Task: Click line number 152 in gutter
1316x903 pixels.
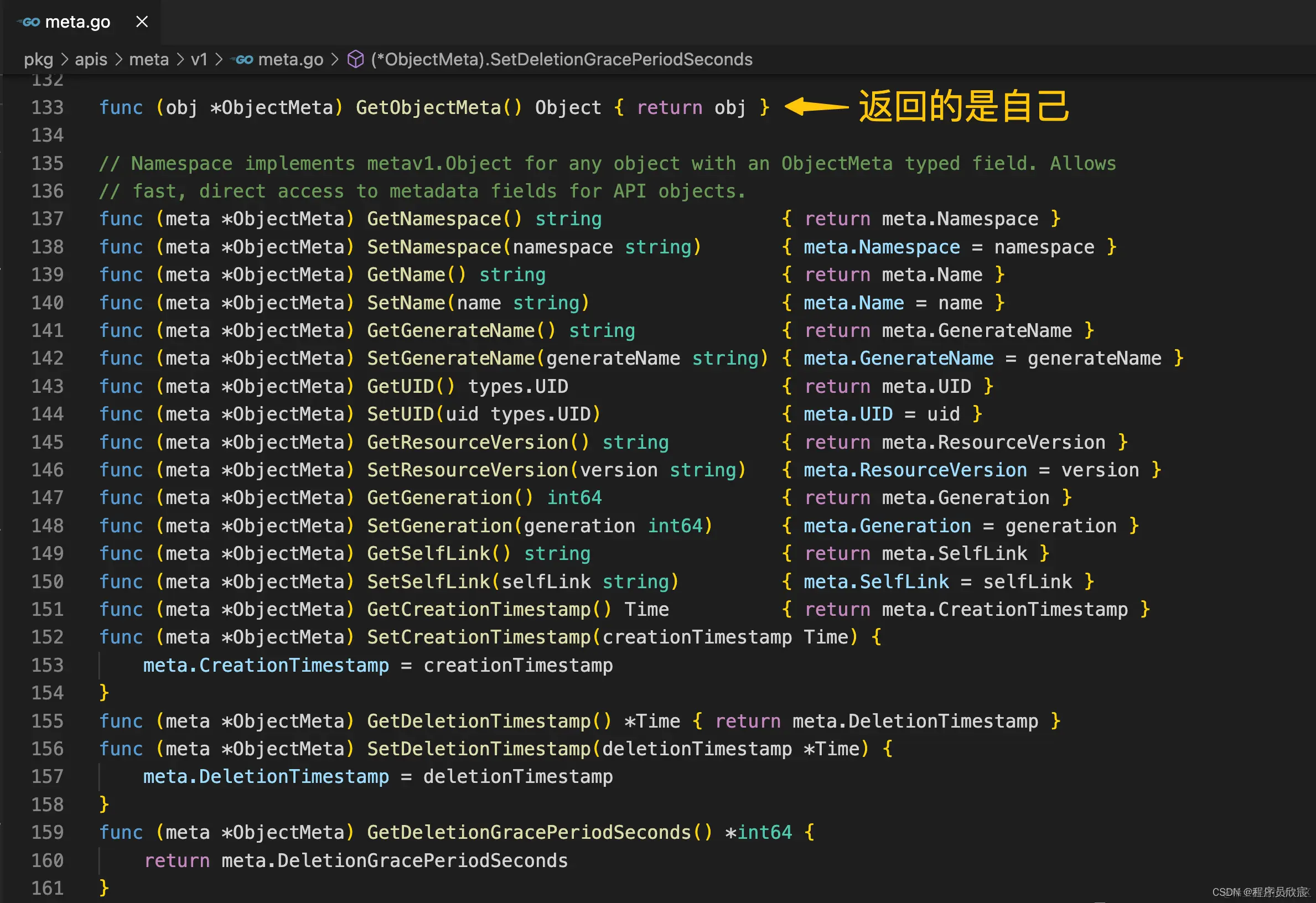Action: [x=48, y=637]
